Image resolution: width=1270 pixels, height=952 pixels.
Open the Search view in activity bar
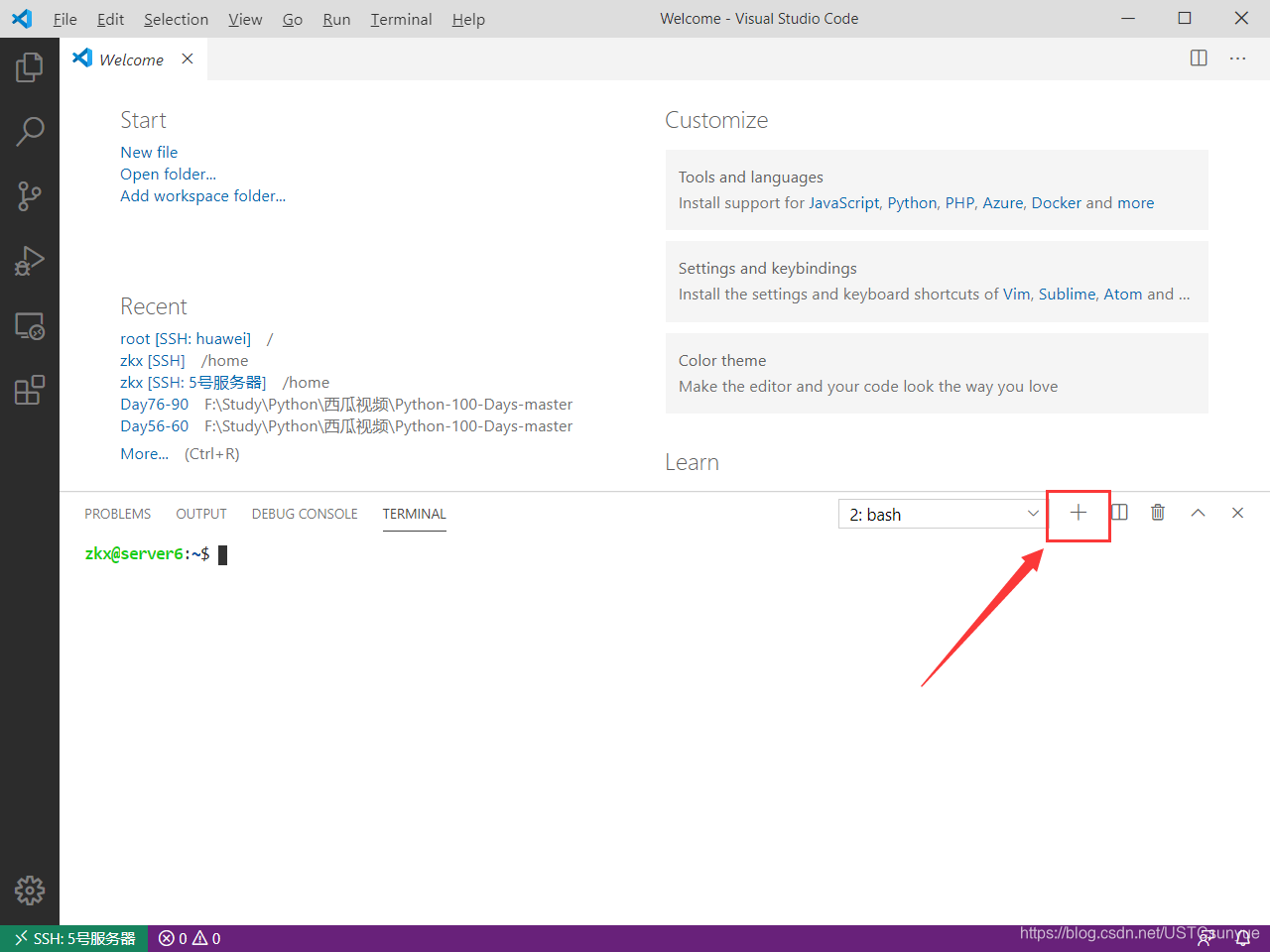[30, 131]
